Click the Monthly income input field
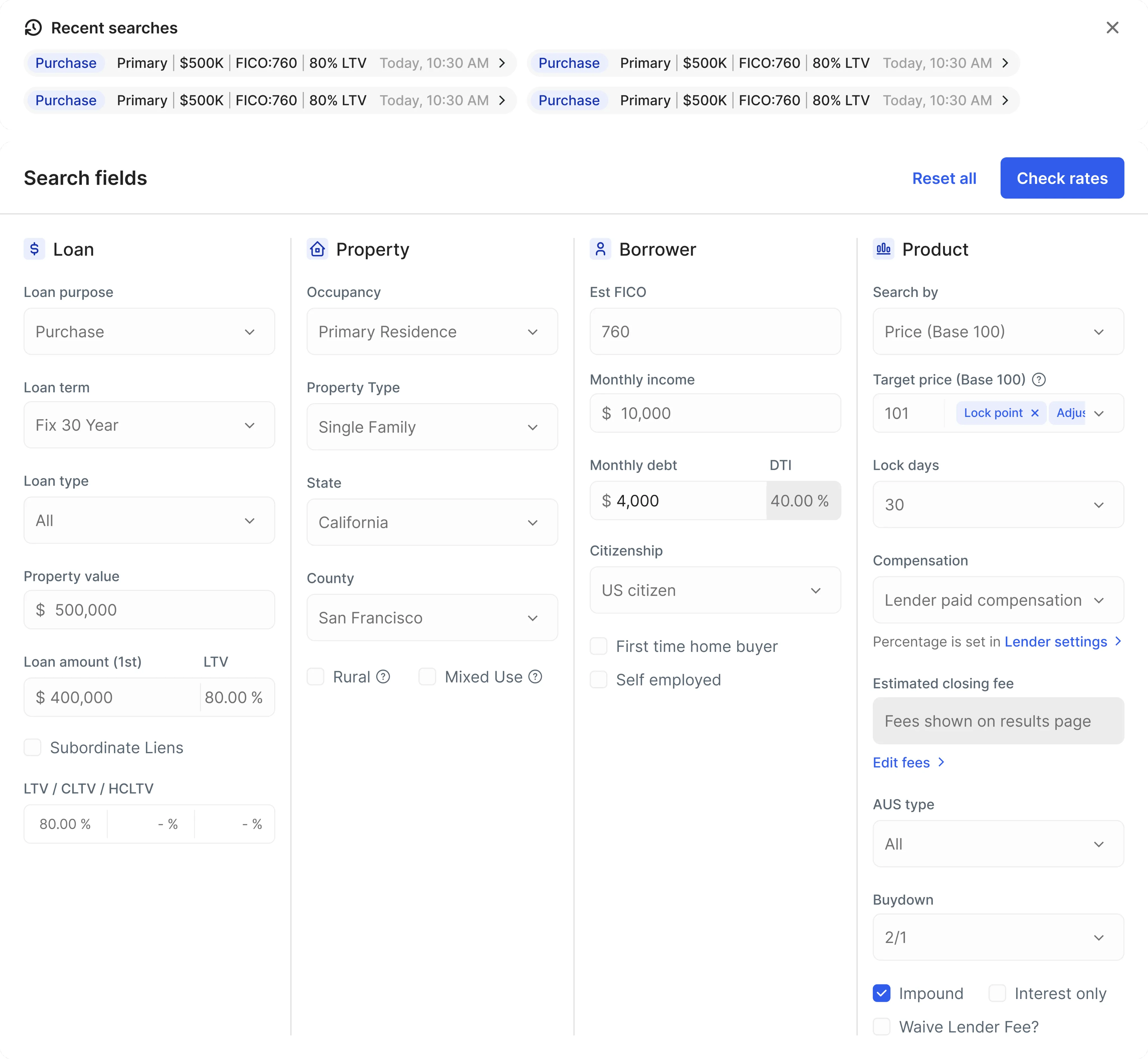Screen dimensions: 1148x1059 pyautogui.click(x=715, y=413)
